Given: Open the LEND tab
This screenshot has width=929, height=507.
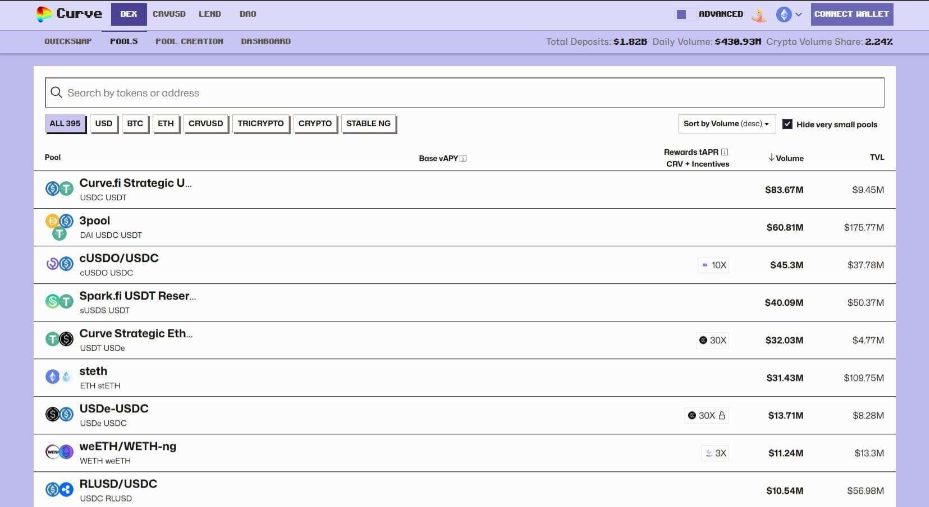Looking at the screenshot, I should (x=210, y=14).
